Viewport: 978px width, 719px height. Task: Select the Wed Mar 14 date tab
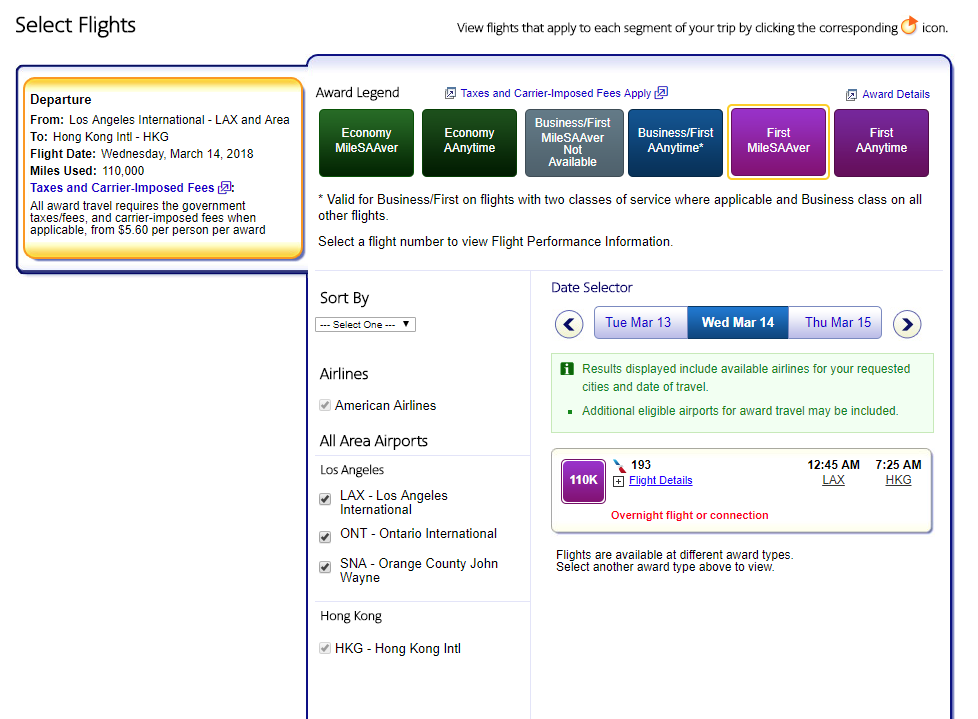pyautogui.click(x=738, y=322)
